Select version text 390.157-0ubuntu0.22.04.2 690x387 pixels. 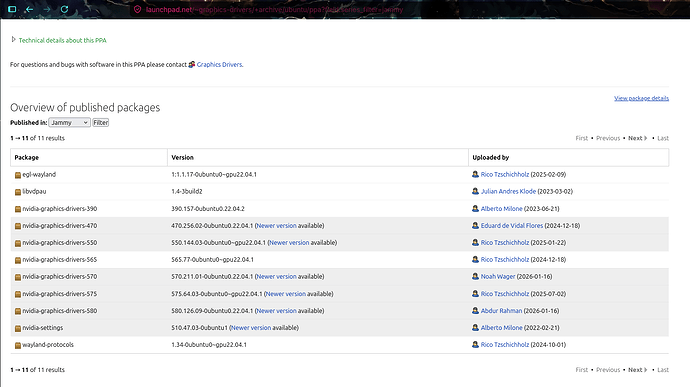[x=208, y=209]
